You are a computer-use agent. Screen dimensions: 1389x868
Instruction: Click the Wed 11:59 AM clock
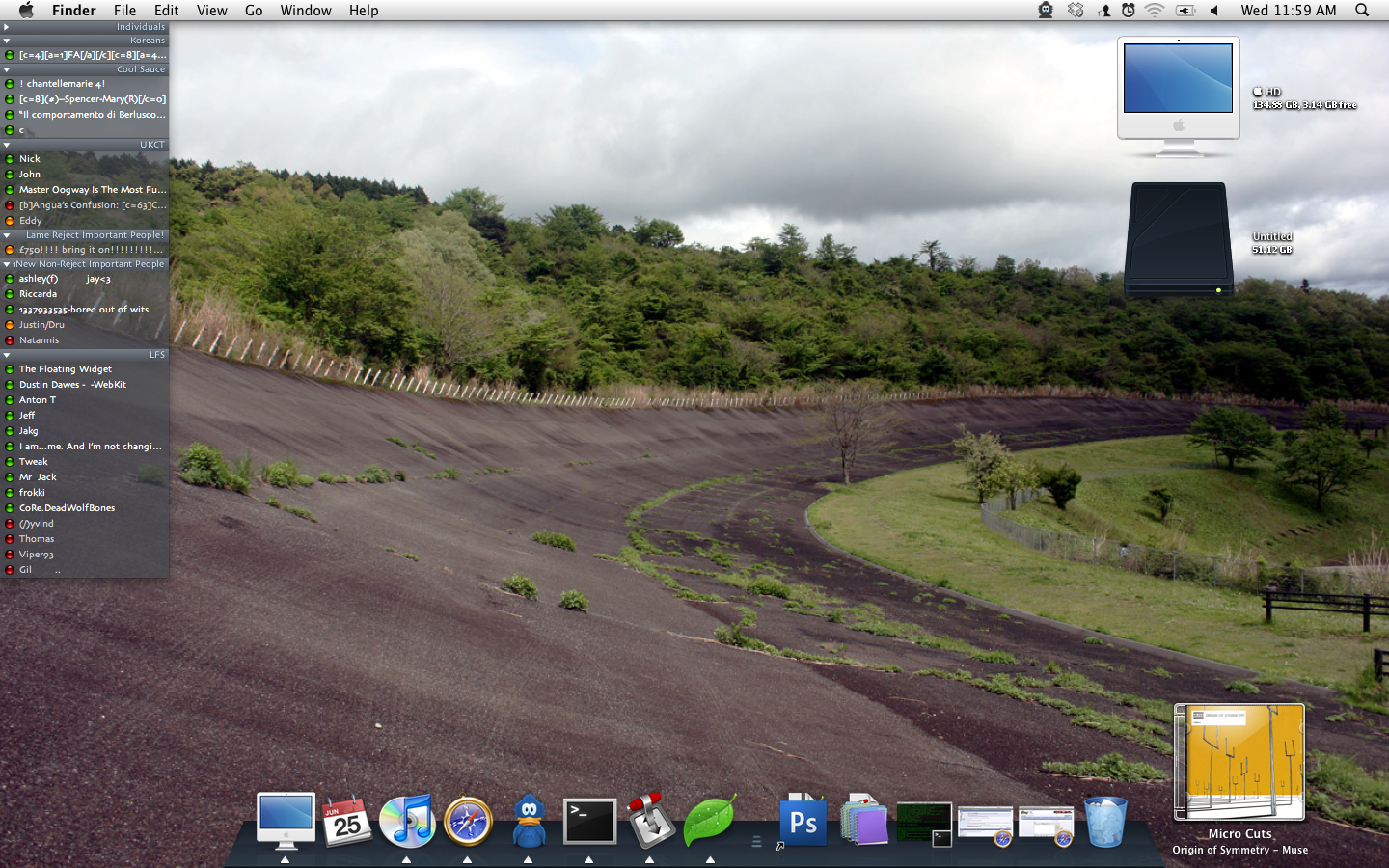[x=1289, y=11]
